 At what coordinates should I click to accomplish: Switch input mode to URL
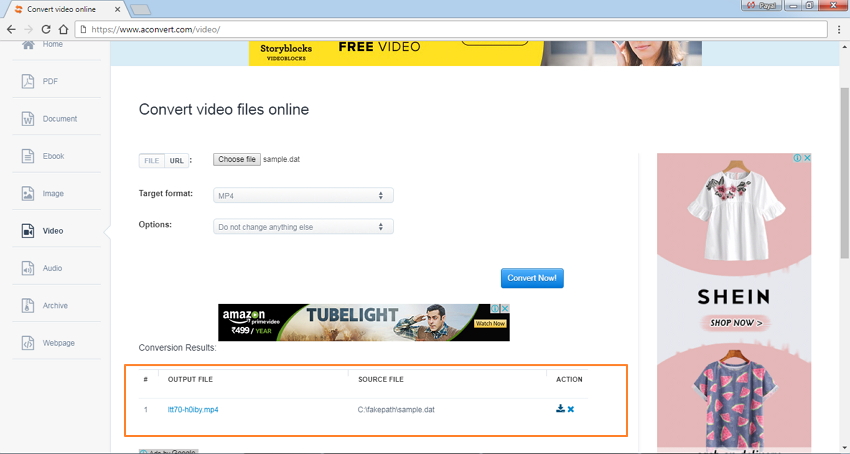(176, 160)
